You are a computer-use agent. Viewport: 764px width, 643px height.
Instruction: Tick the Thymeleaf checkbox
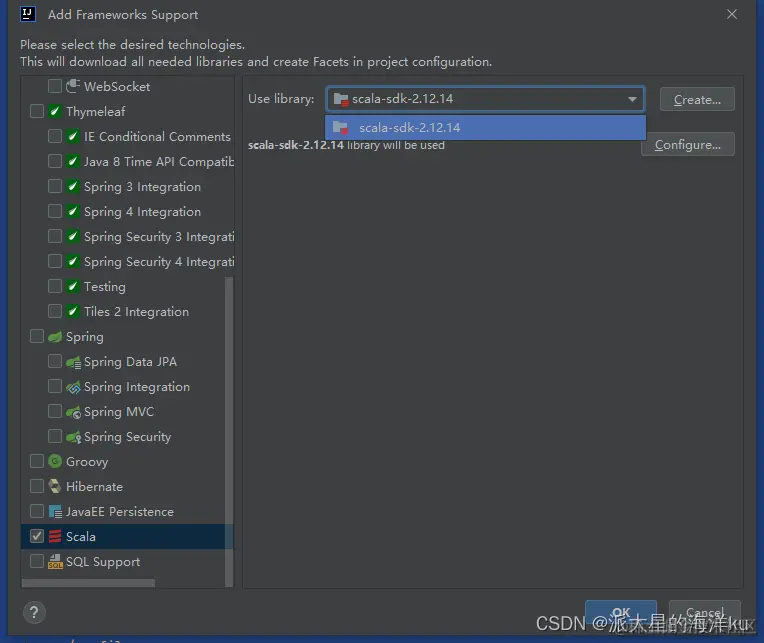point(37,111)
